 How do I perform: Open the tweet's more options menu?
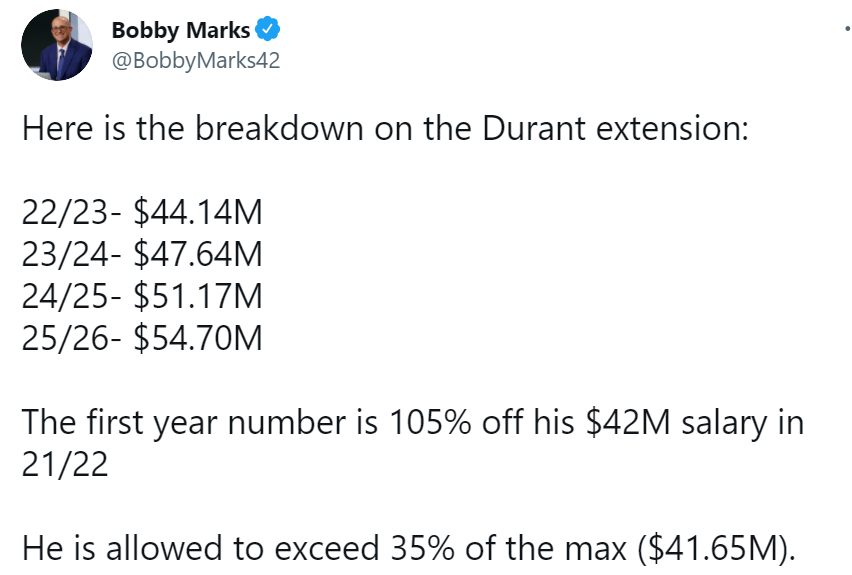[x=847, y=28]
